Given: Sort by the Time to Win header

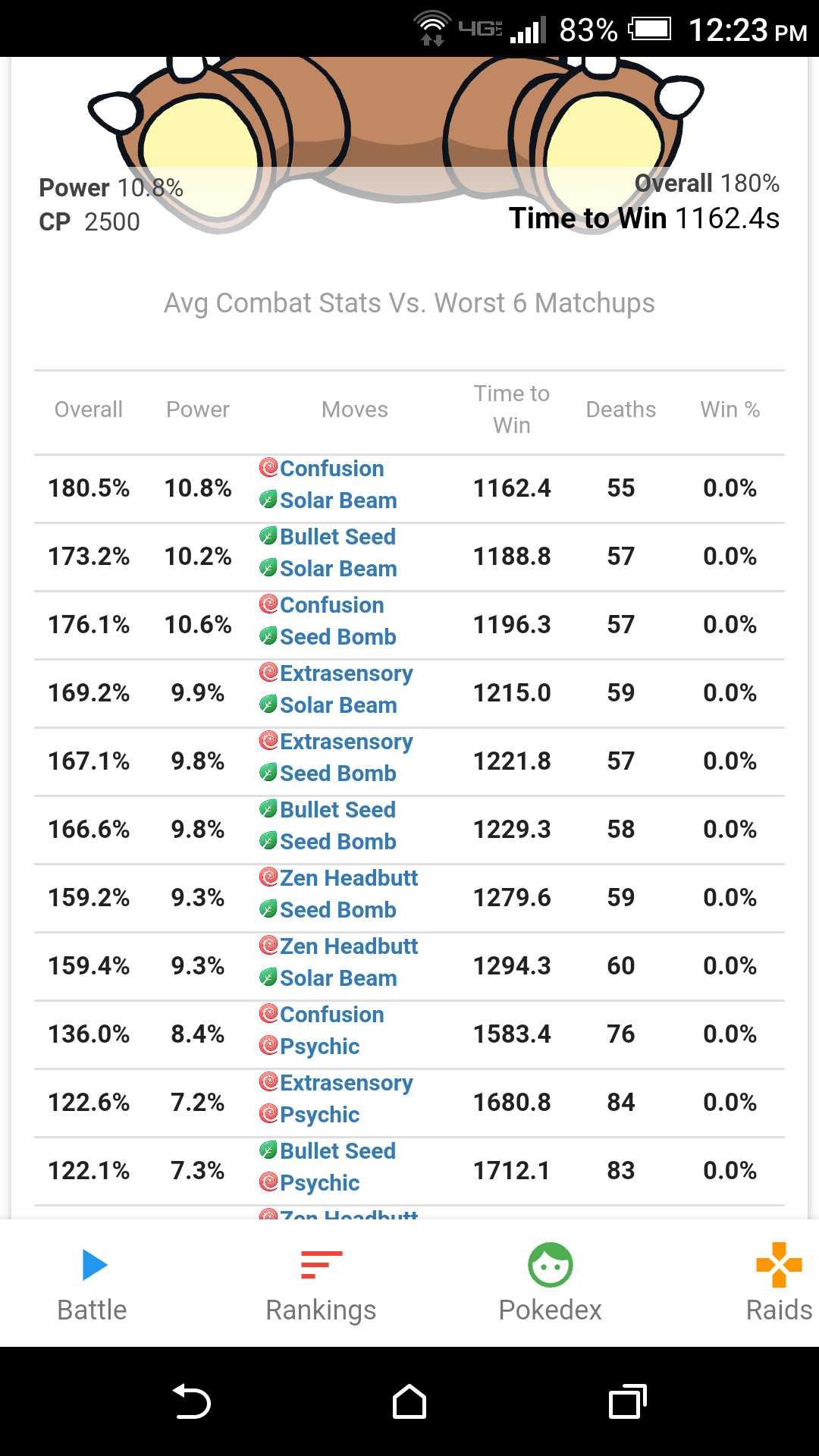Looking at the screenshot, I should tap(512, 409).
